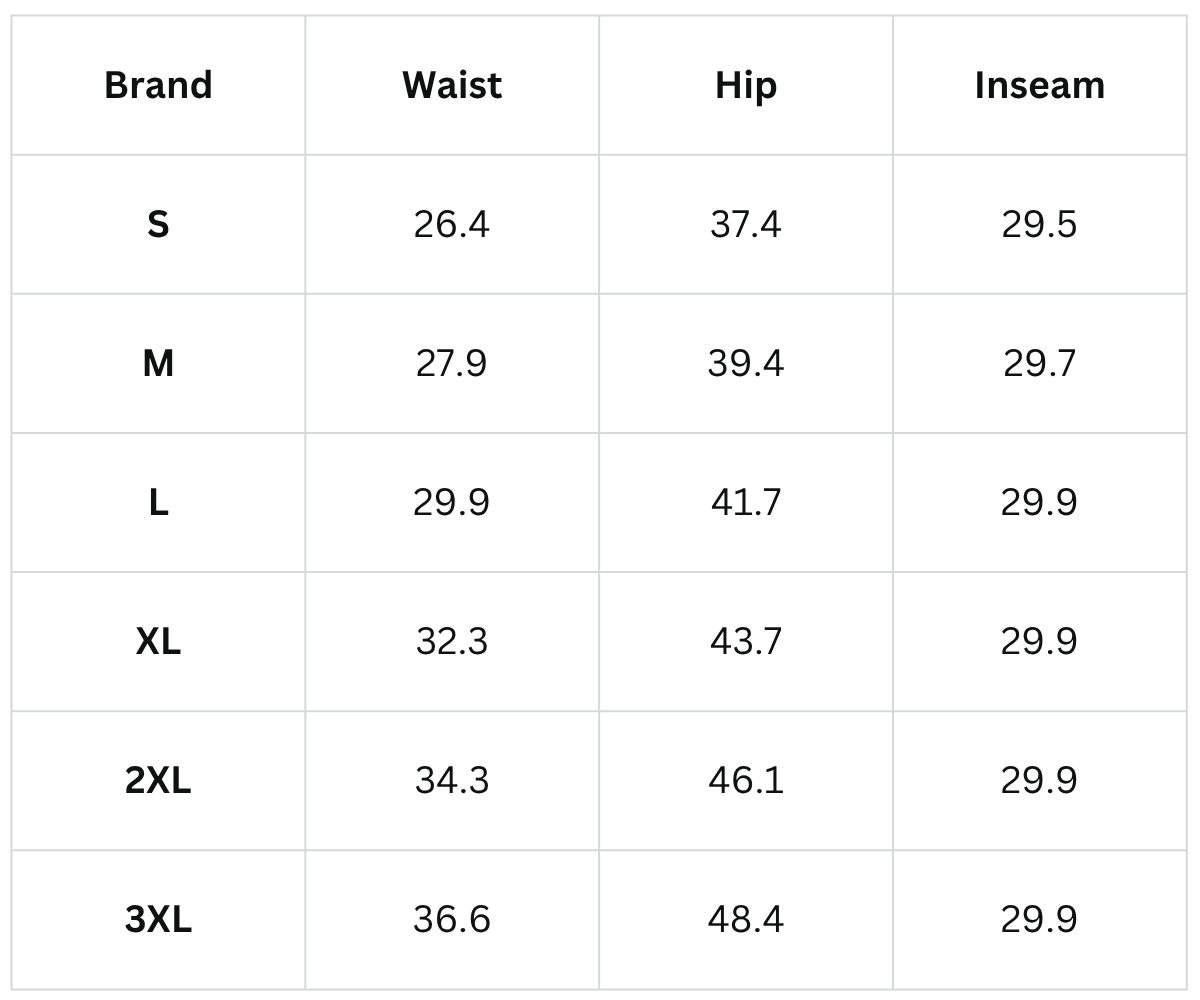Click waist value 26.4 for size S

(452, 224)
